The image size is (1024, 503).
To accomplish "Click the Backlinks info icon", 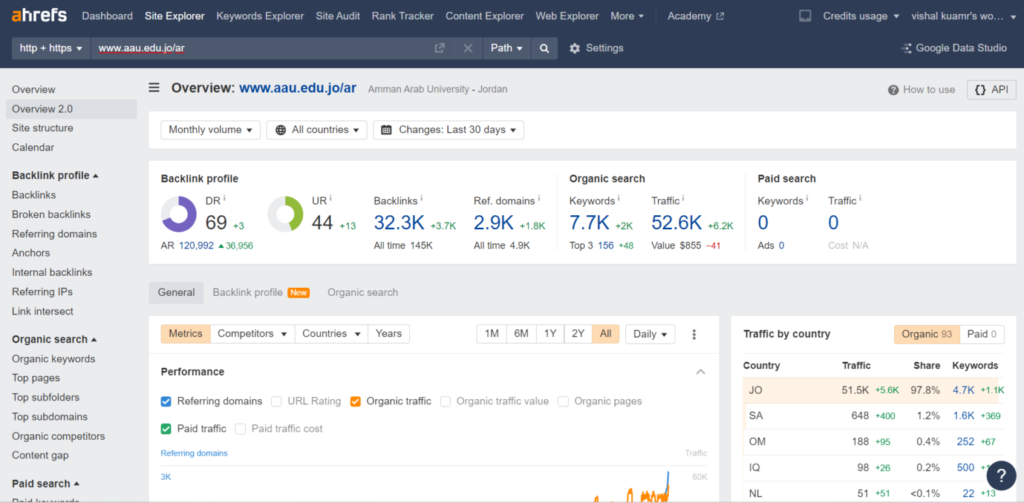I will point(423,198).
